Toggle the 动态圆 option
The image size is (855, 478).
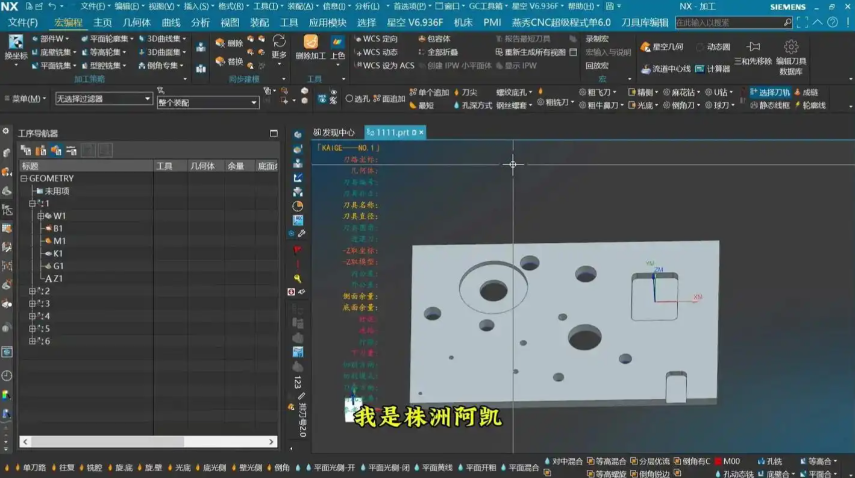click(x=714, y=47)
